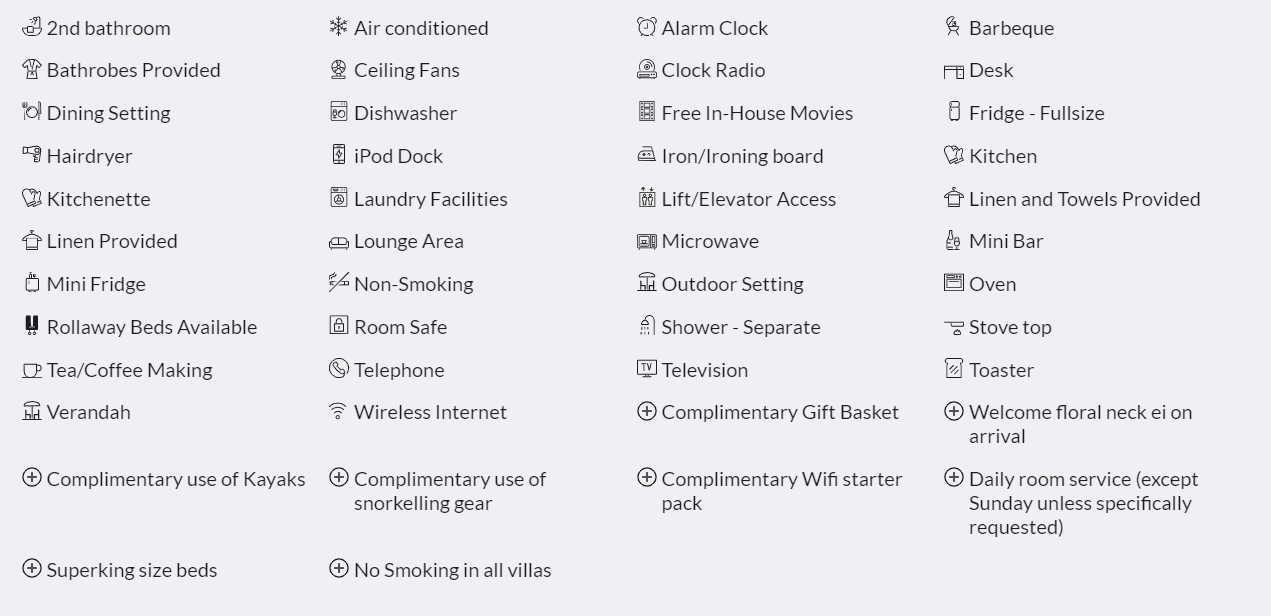
Task: Click the Telephone handset icon
Action: pos(339,368)
